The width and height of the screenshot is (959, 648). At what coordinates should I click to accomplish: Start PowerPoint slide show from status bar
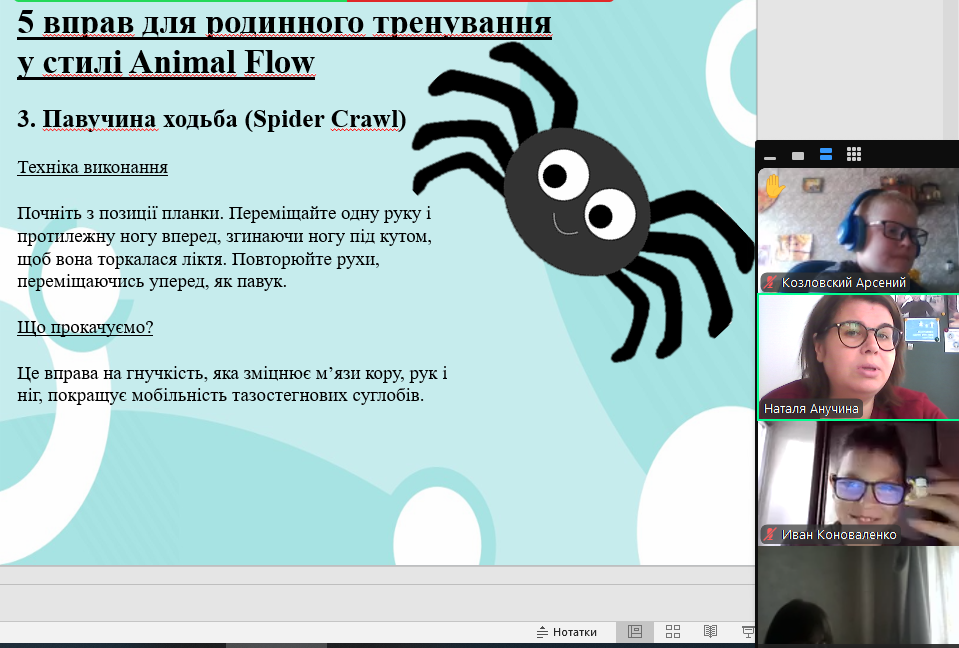pyautogui.click(x=748, y=631)
